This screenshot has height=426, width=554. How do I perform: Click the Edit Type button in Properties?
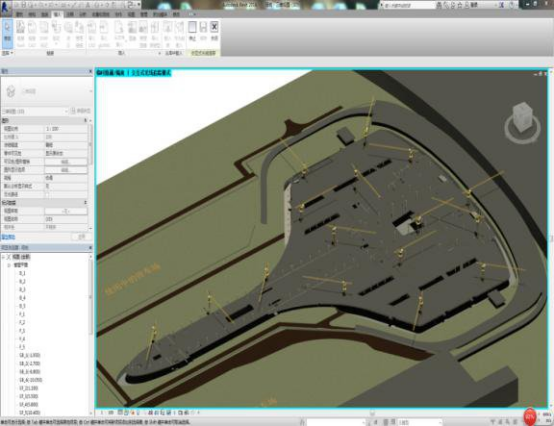81,111
